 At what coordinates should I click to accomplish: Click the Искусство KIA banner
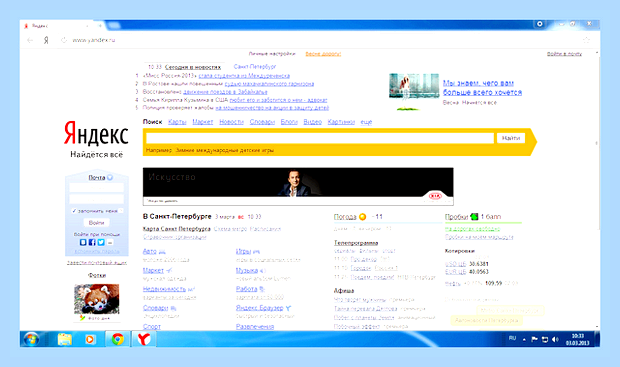pyautogui.click(x=298, y=186)
